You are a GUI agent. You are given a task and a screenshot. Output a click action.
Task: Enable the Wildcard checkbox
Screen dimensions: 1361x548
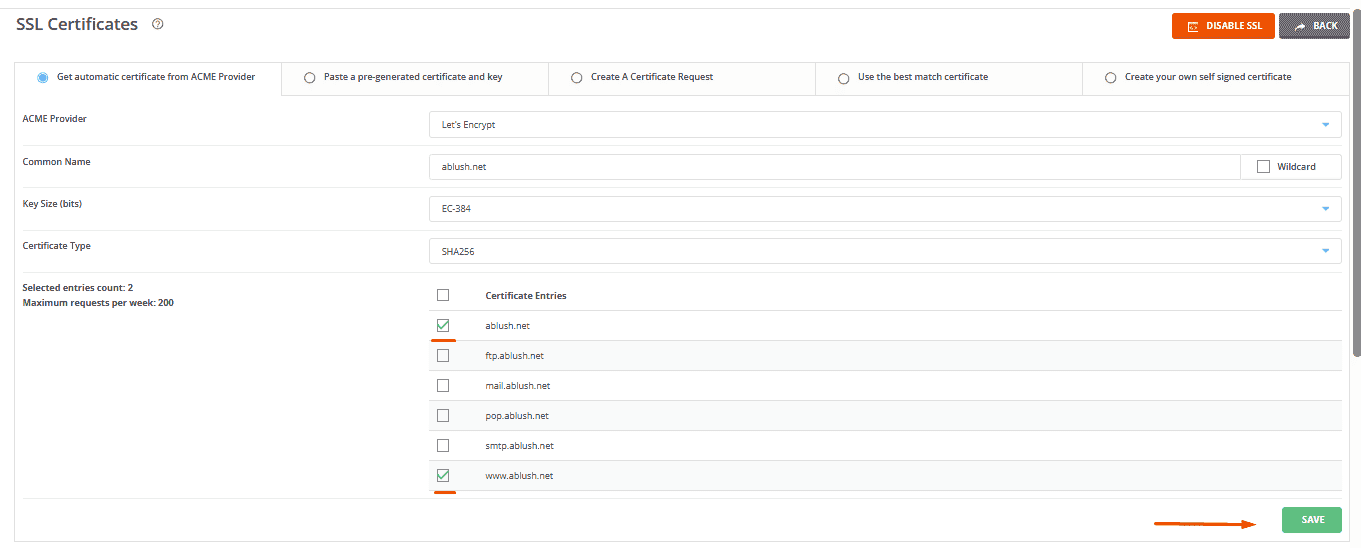tap(1263, 167)
